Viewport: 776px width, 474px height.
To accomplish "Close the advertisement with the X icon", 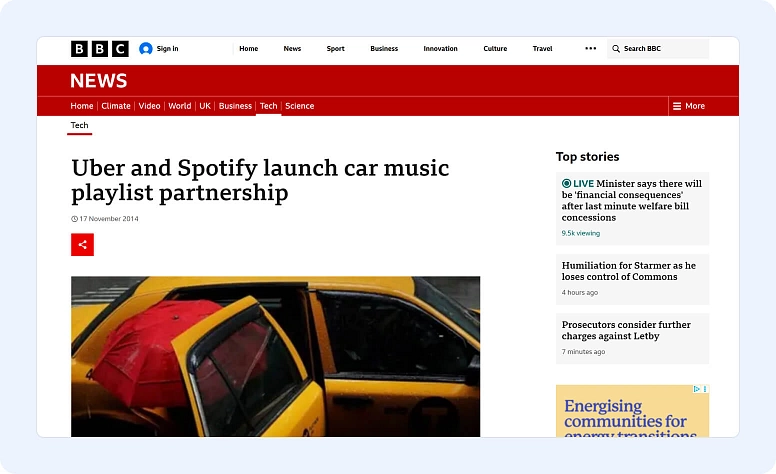I will [x=705, y=389].
